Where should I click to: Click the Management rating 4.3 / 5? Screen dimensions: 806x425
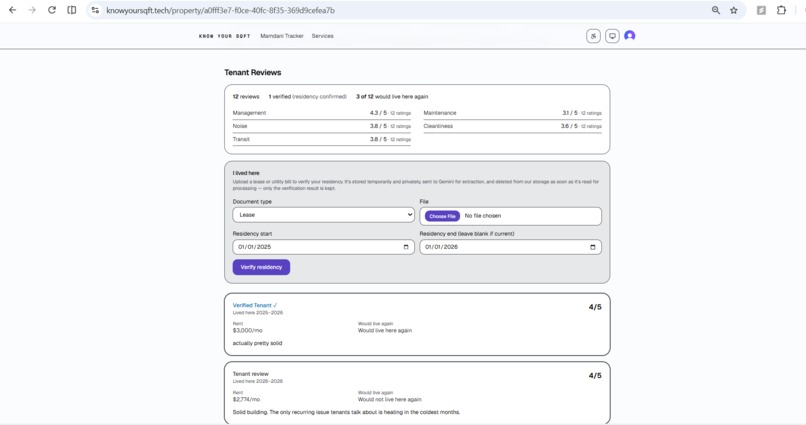pyautogui.click(x=378, y=113)
